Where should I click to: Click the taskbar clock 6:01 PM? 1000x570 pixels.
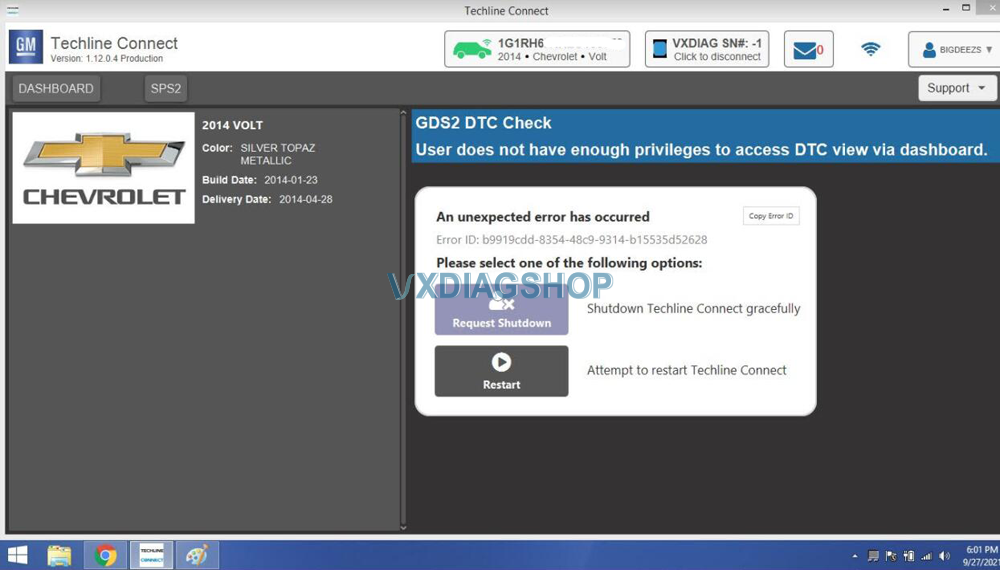pos(982,550)
